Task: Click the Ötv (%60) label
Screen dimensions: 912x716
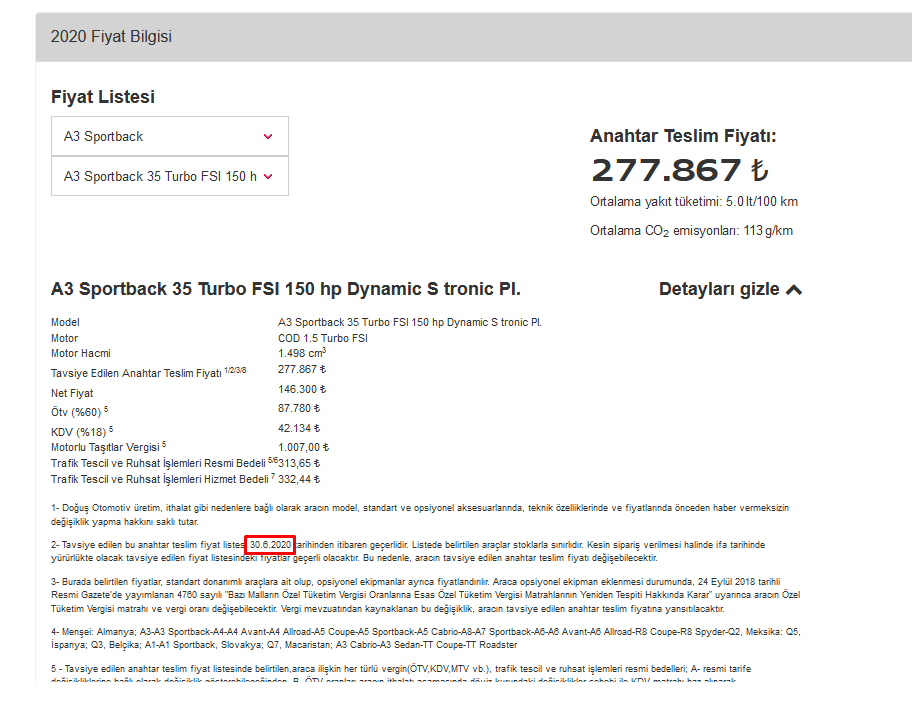Action: click(x=79, y=412)
